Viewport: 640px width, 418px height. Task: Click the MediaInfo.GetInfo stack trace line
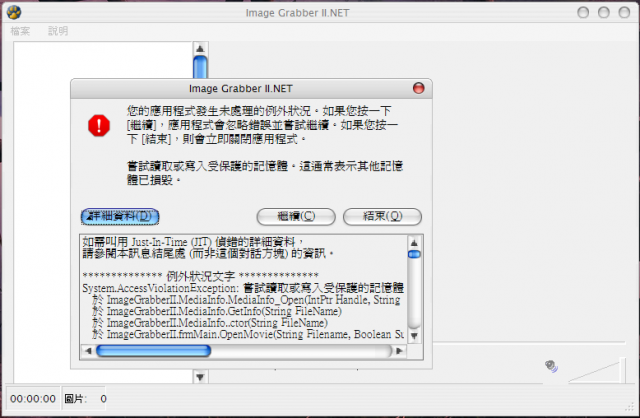click(x=217, y=311)
